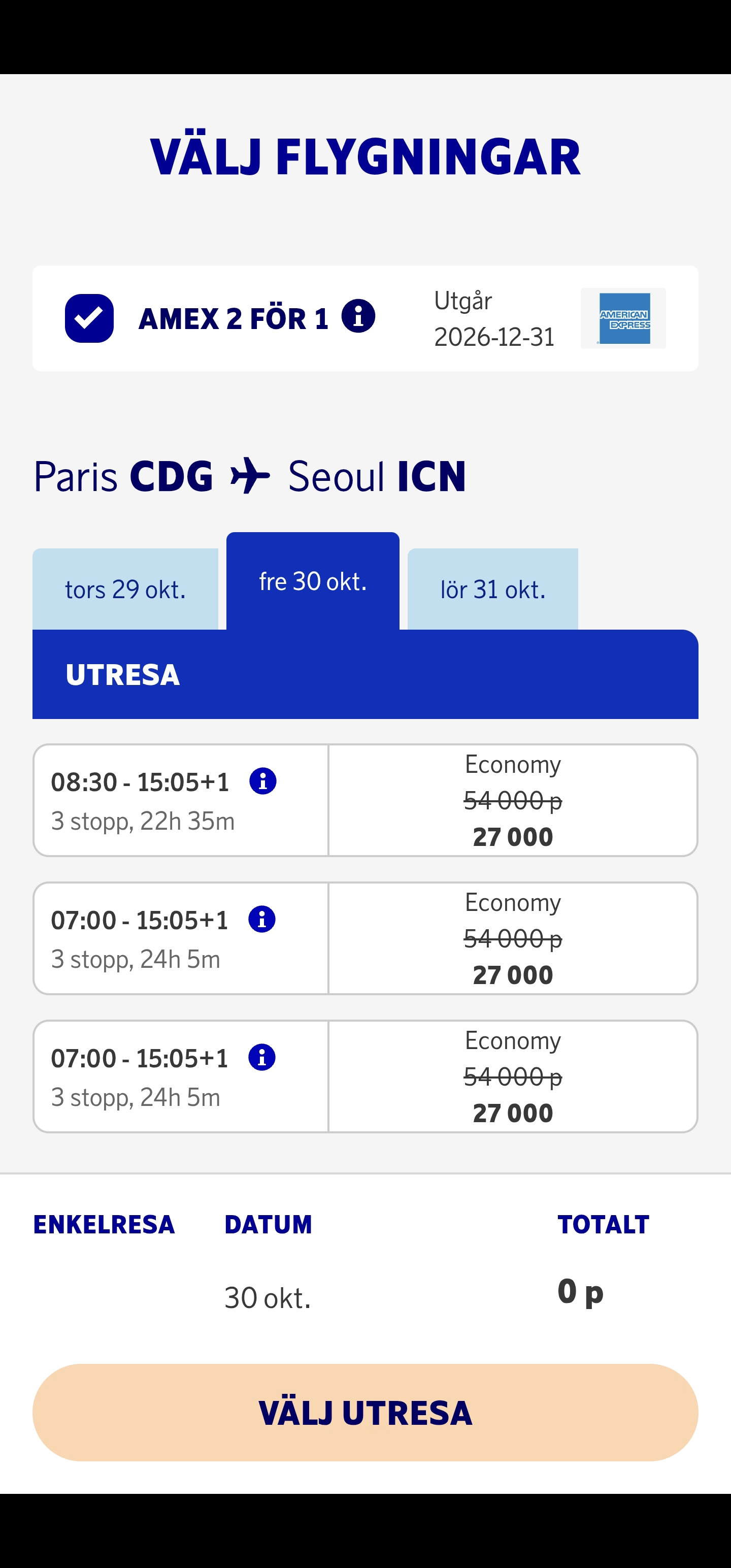
Task: Choose Economy fare of the middle 24h 5m flight
Action: point(513,938)
